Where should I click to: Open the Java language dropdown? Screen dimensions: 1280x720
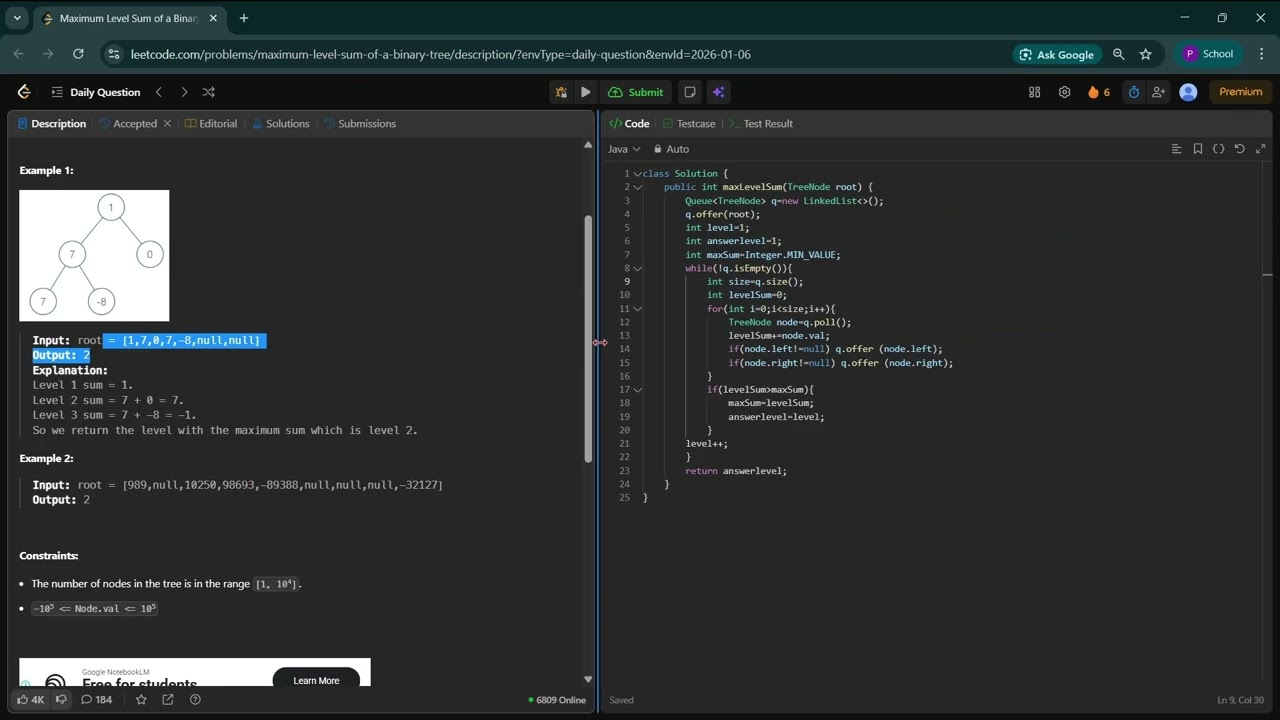pyautogui.click(x=624, y=149)
